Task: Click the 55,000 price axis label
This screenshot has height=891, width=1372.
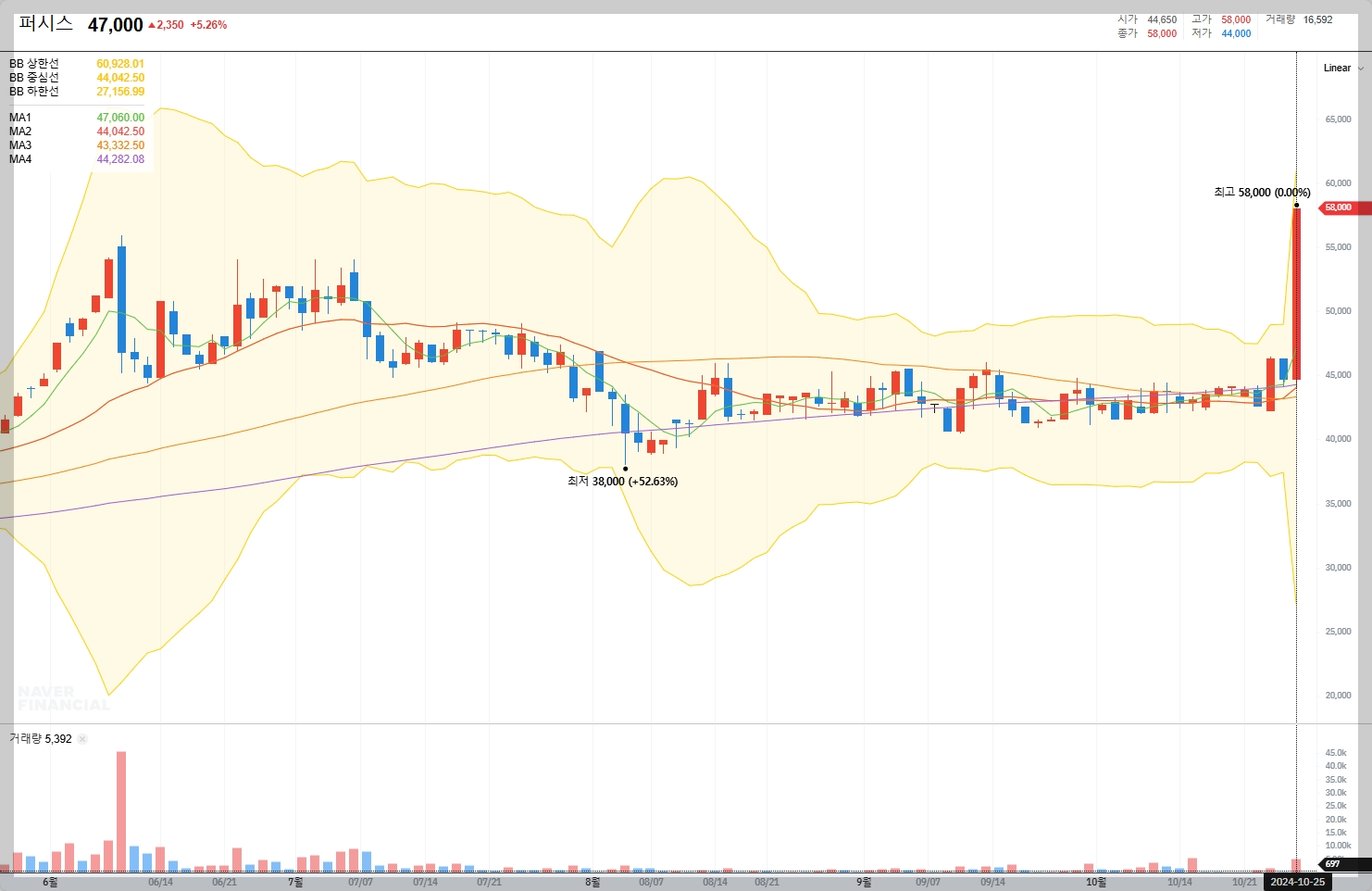Action: pyautogui.click(x=1338, y=247)
